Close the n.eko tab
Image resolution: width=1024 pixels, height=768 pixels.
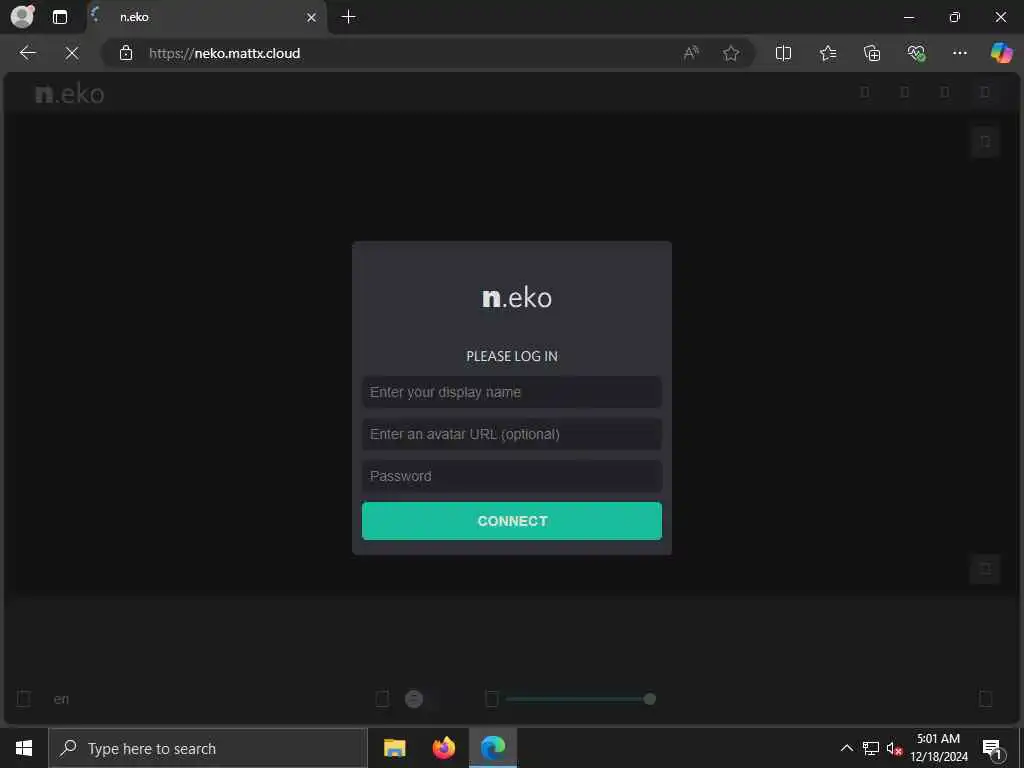(x=312, y=18)
